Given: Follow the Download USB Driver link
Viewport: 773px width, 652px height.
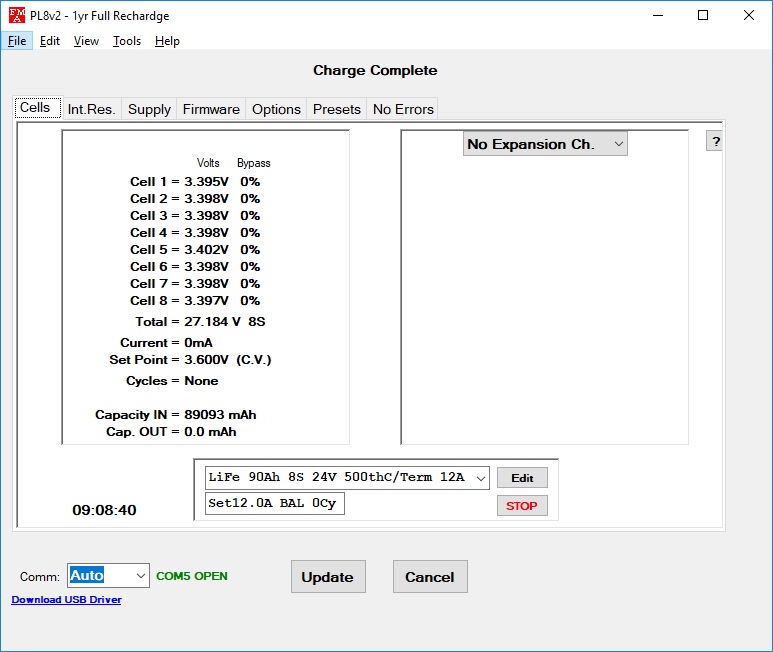Looking at the screenshot, I should (x=66, y=600).
